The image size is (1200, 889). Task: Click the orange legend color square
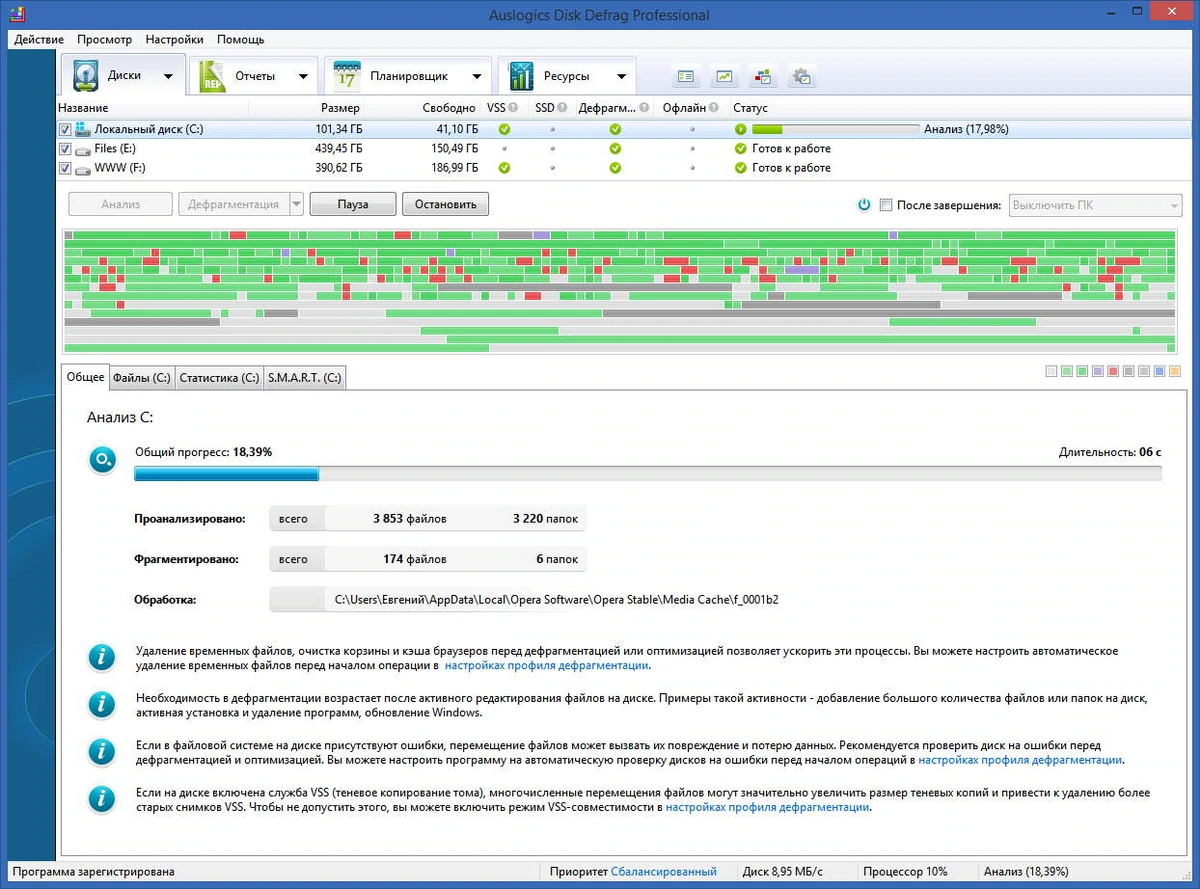[x=1175, y=371]
